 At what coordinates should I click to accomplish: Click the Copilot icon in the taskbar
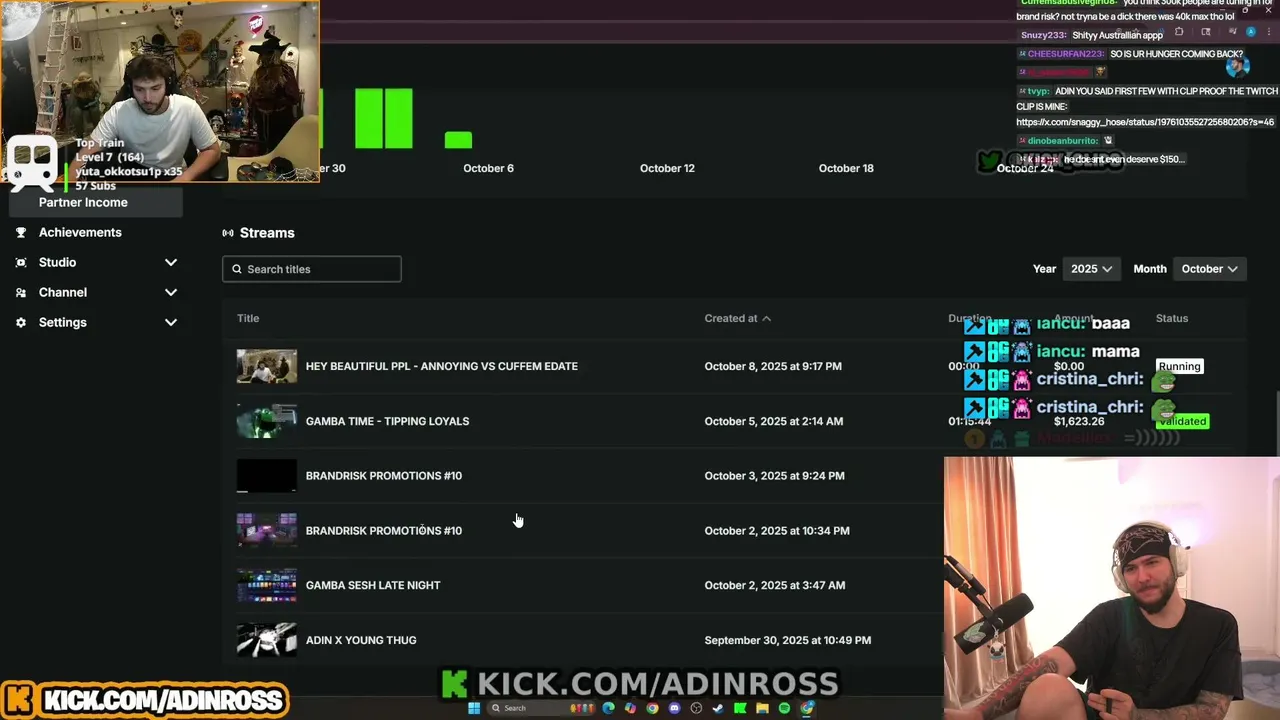pyautogui.click(x=630, y=708)
